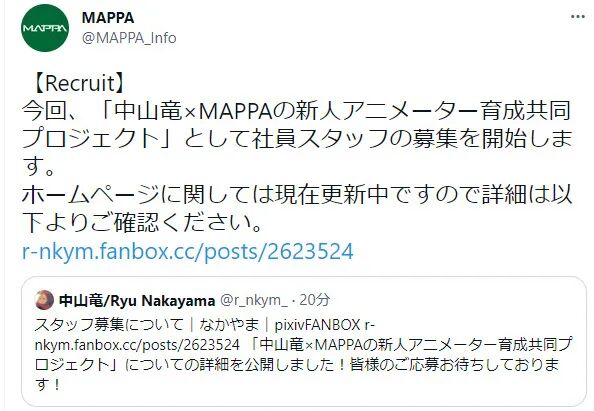The width and height of the screenshot is (594, 411).
Task: Open the 20分 timestamp of the quoted tweet
Action: 314,300
